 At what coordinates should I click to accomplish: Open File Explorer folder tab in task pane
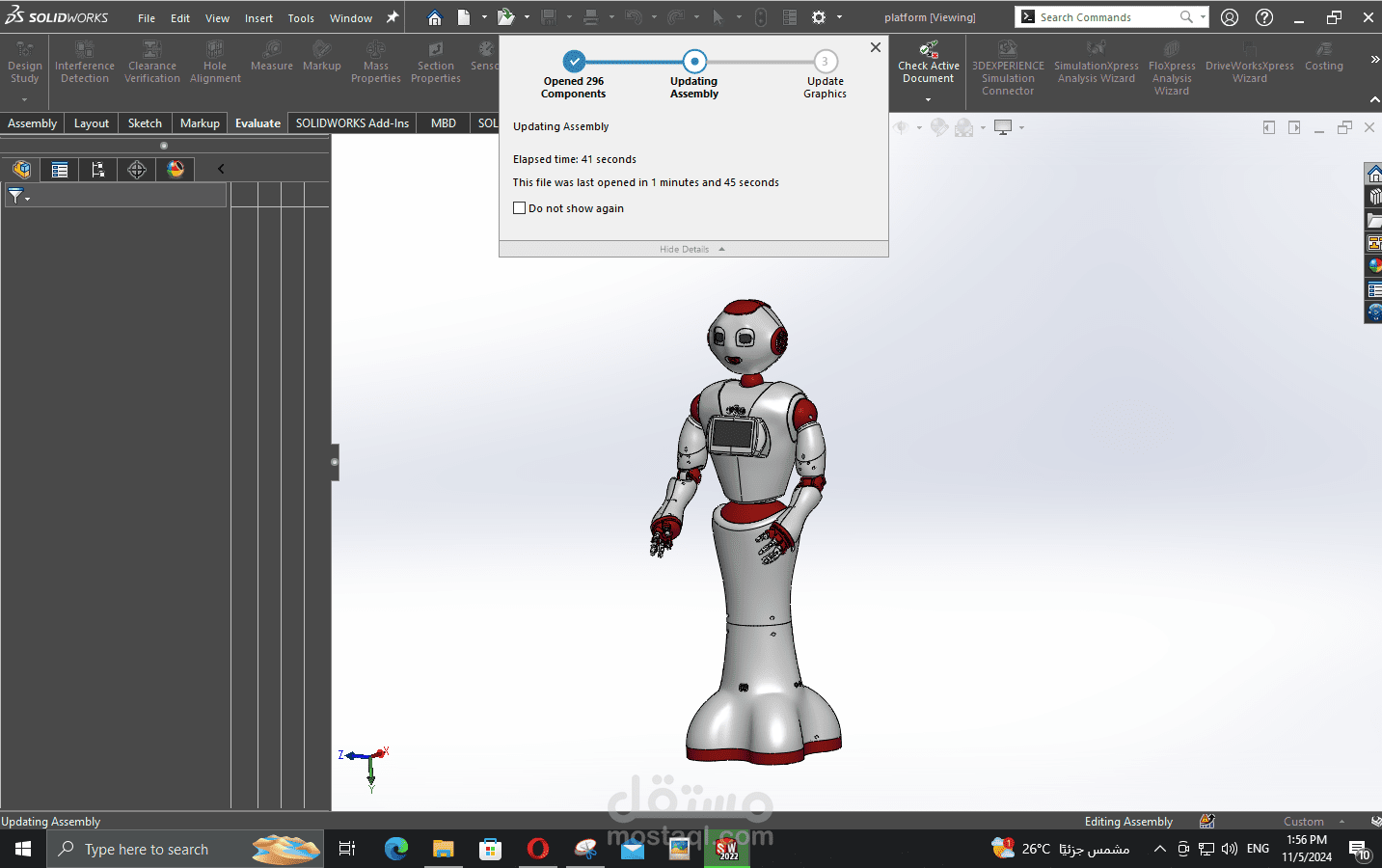click(x=1374, y=220)
